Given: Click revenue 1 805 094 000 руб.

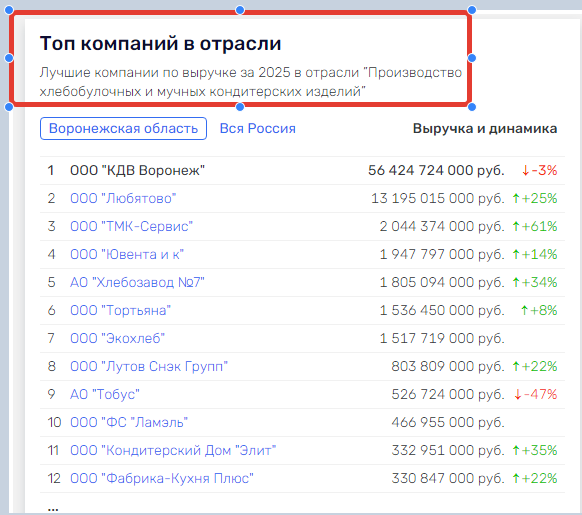Looking at the screenshot, I should (x=442, y=282).
